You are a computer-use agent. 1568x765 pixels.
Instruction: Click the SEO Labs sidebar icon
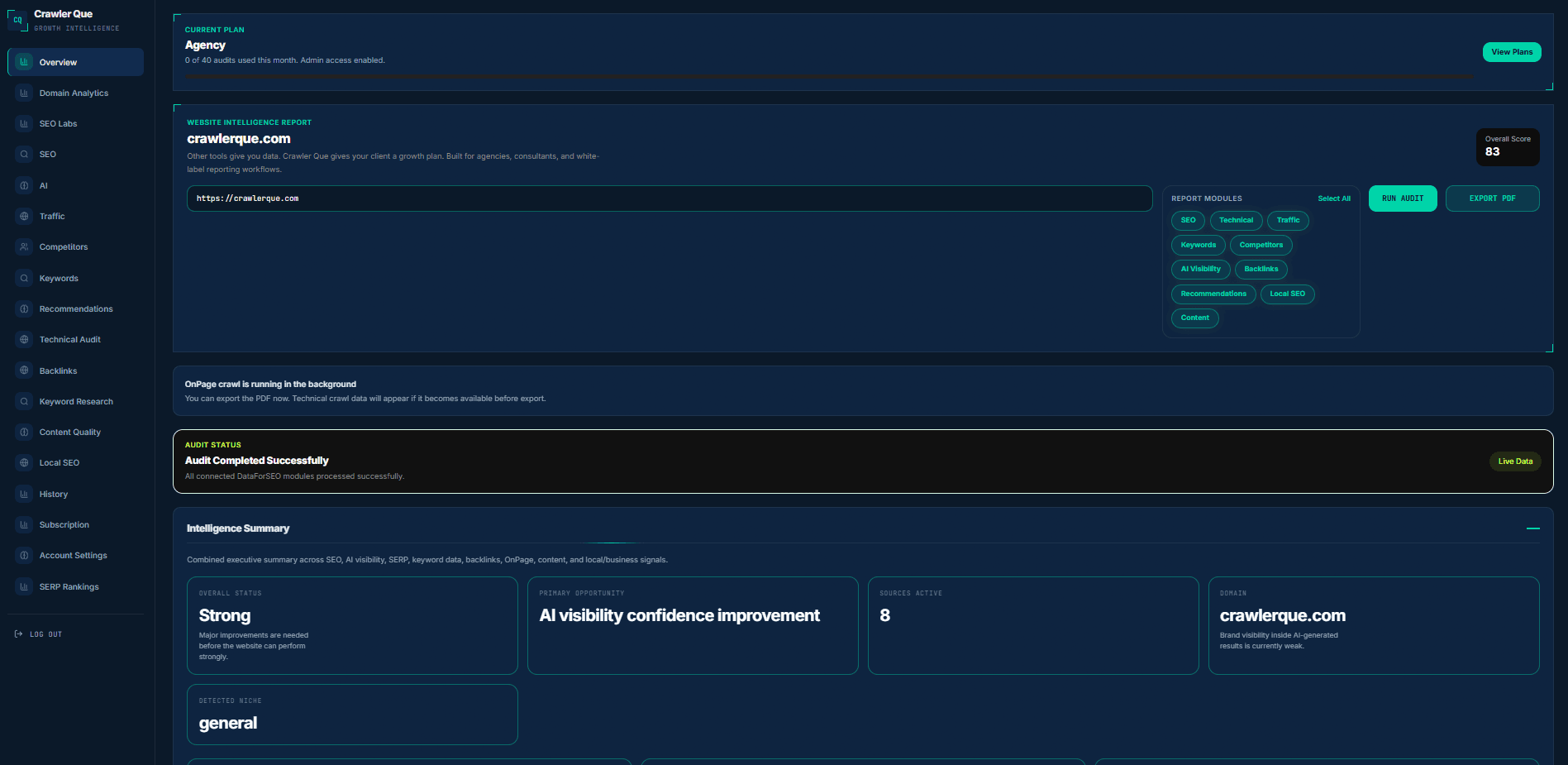click(24, 123)
